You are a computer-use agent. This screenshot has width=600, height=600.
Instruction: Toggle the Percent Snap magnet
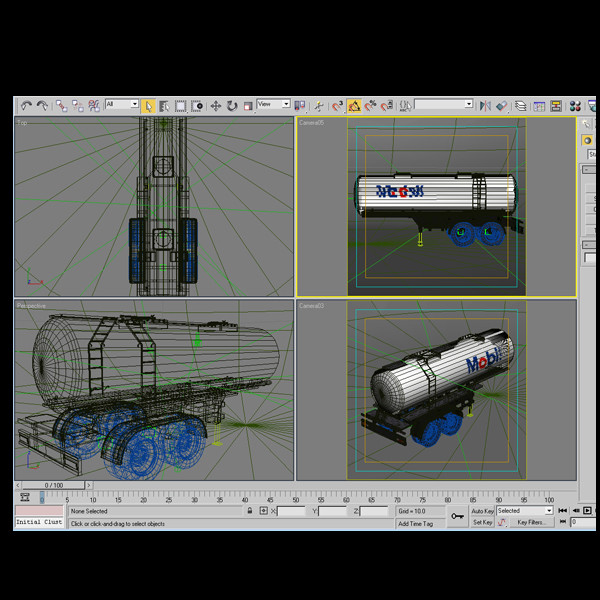[x=370, y=106]
